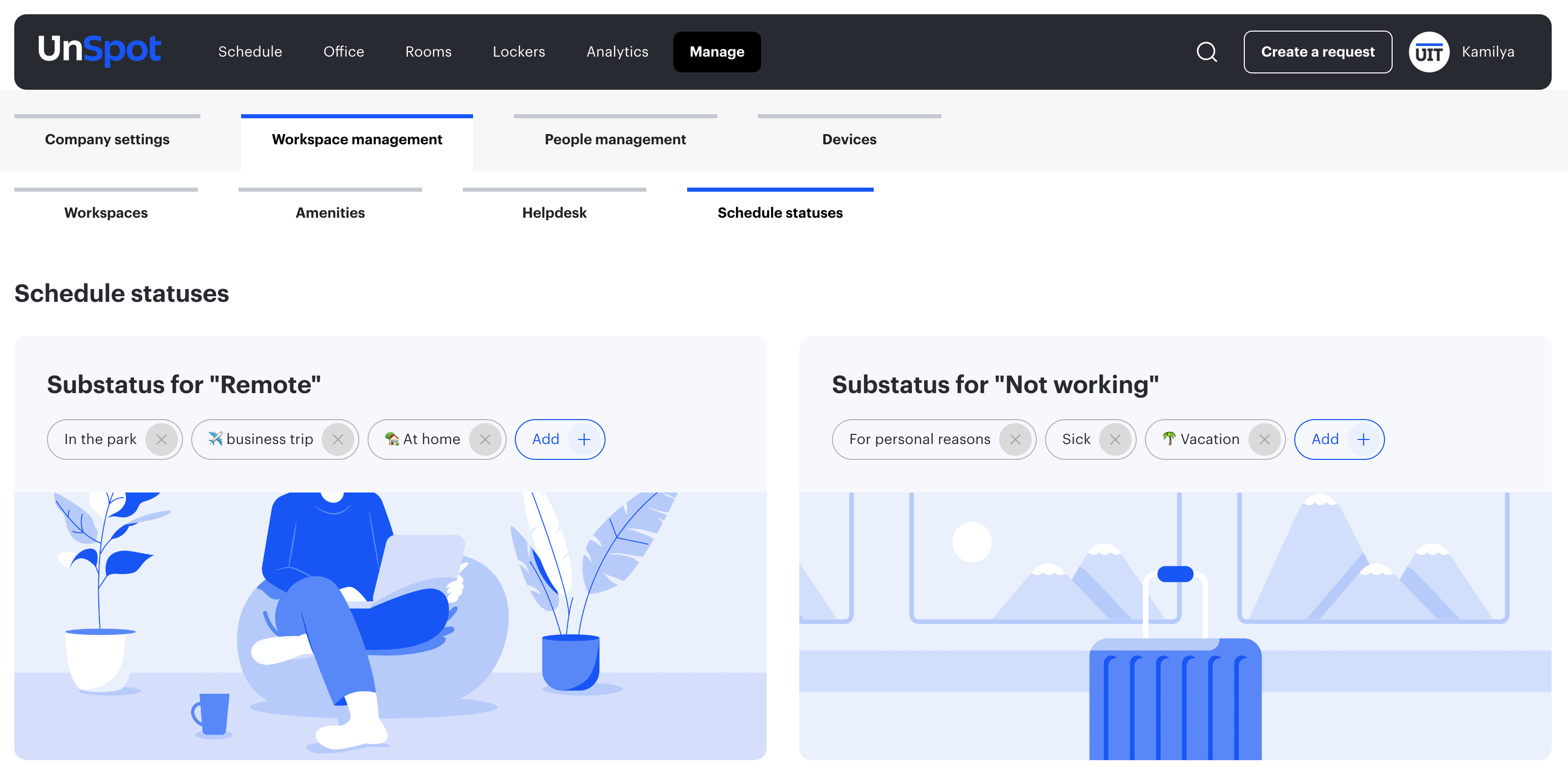1568x777 pixels.
Task: Go to the Office section
Action: 343,52
